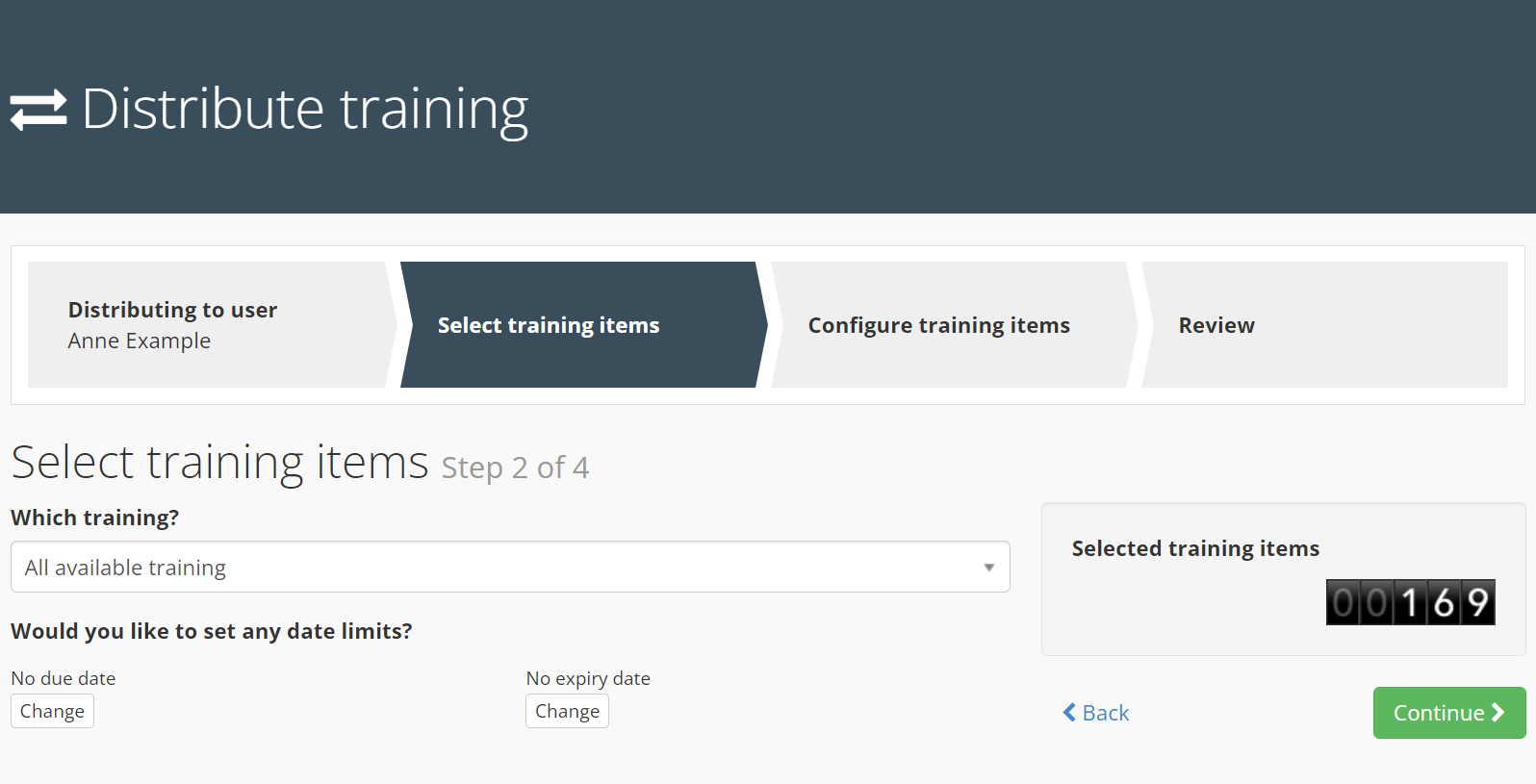Click the 'Which training?' label
Screen dimensions: 1536x784
tap(94, 518)
